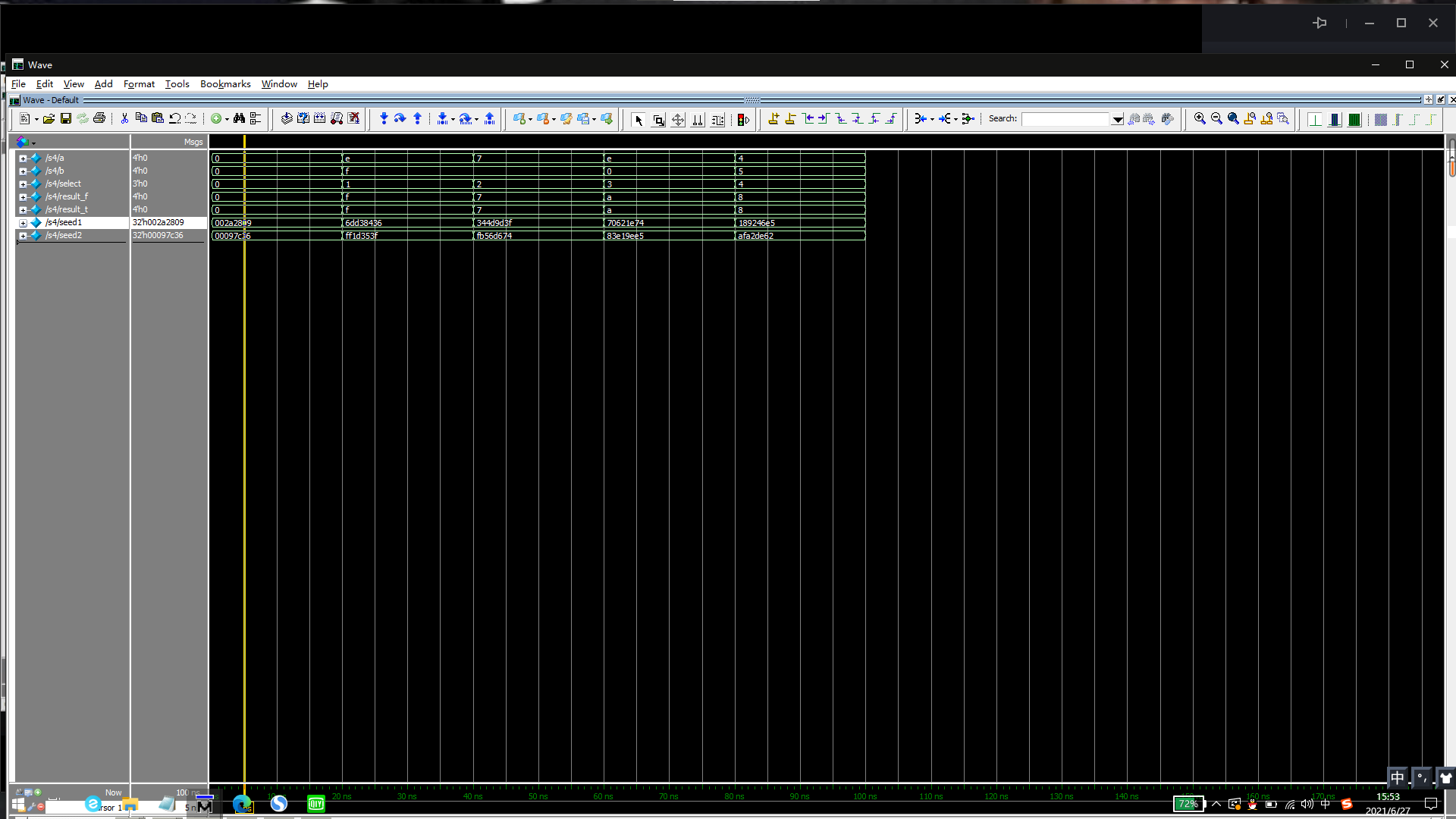Viewport: 1456px width, 819px height.
Task: Click the Save floppy disk icon
Action: pyautogui.click(x=66, y=118)
